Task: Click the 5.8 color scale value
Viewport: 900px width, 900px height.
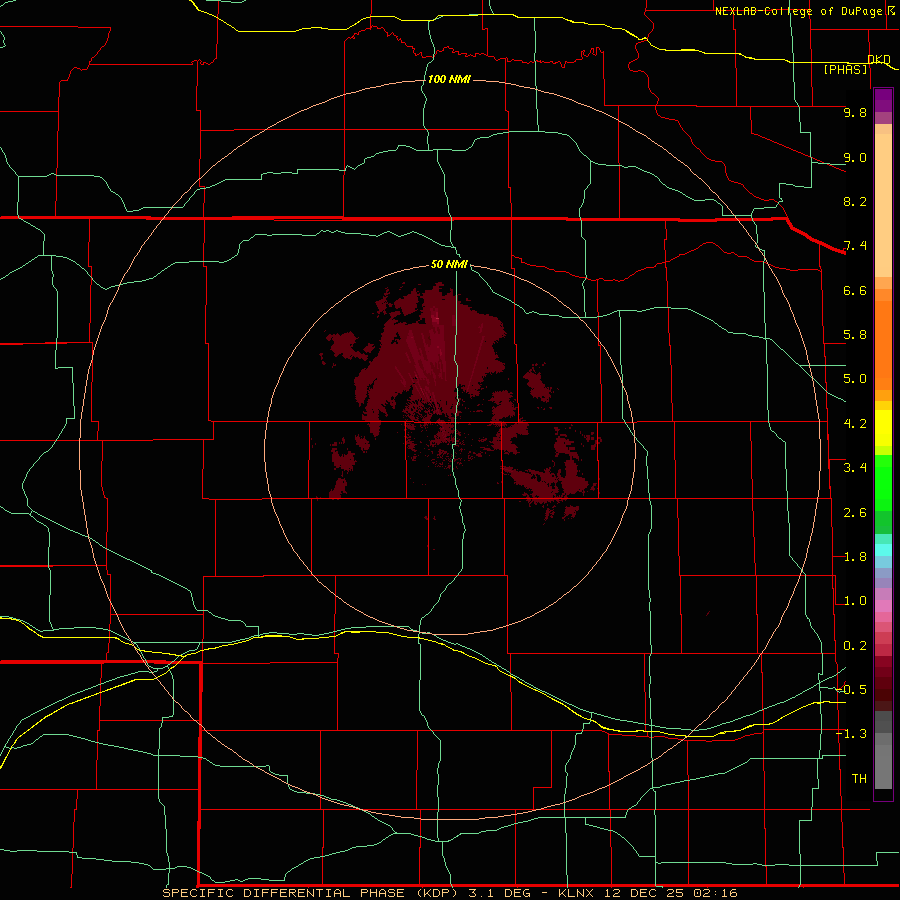Action: pyautogui.click(x=855, y=335)
